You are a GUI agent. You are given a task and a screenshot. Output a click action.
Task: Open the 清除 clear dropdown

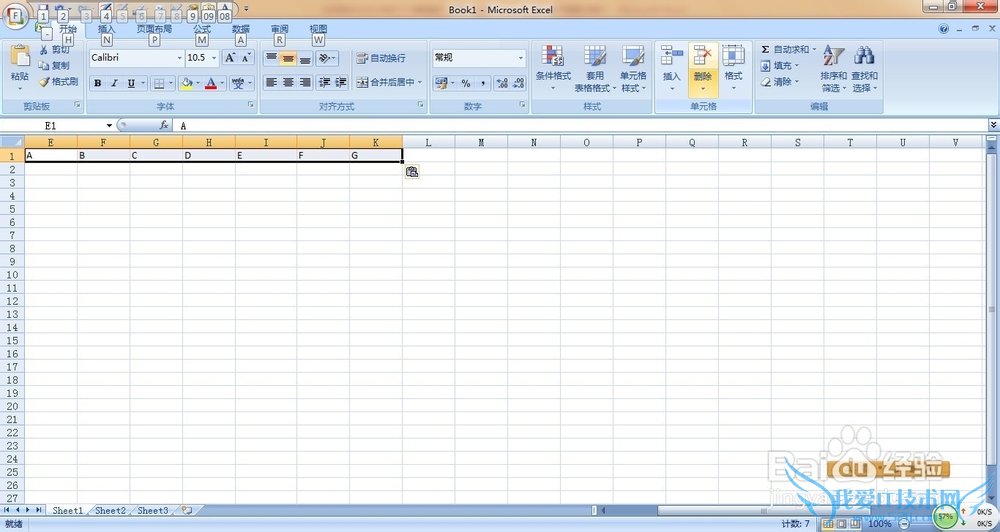point(781,82)
